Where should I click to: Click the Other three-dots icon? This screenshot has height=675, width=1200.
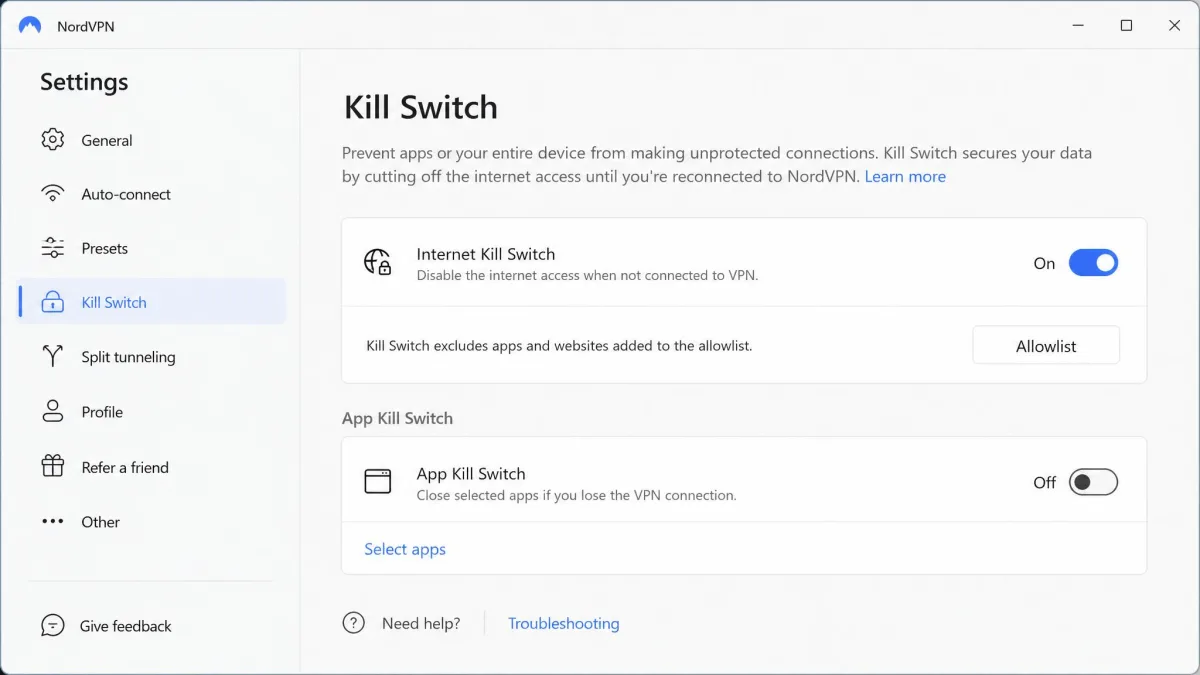click(53, 521)
